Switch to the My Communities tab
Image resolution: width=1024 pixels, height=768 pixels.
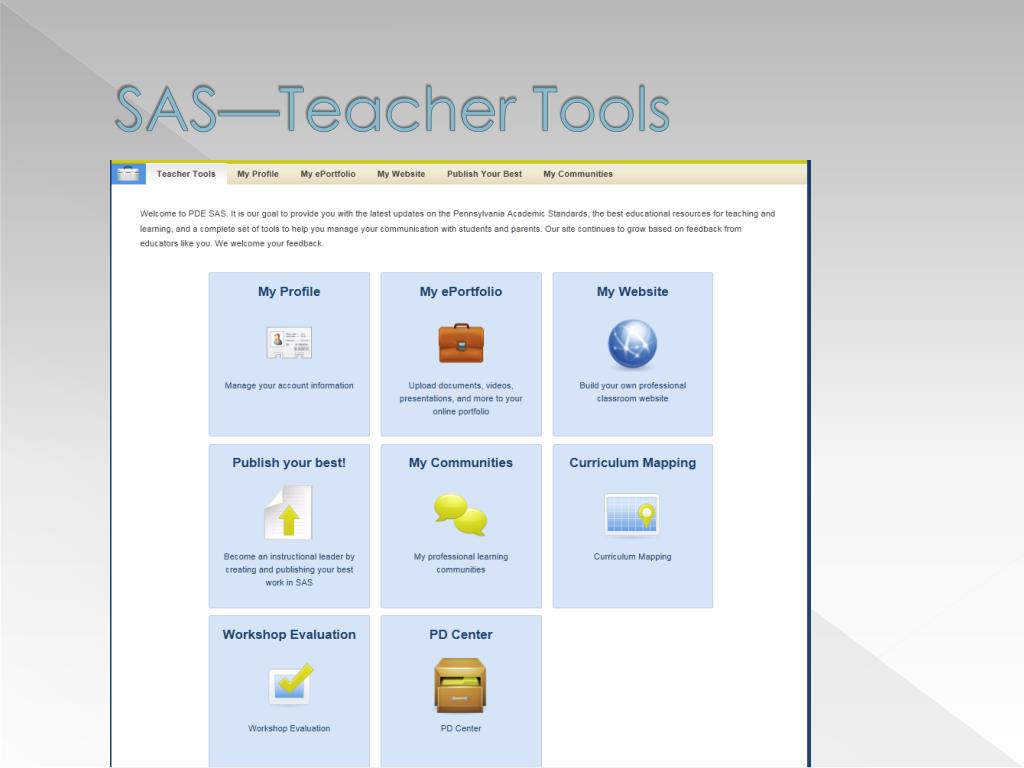tap(578, 174)
